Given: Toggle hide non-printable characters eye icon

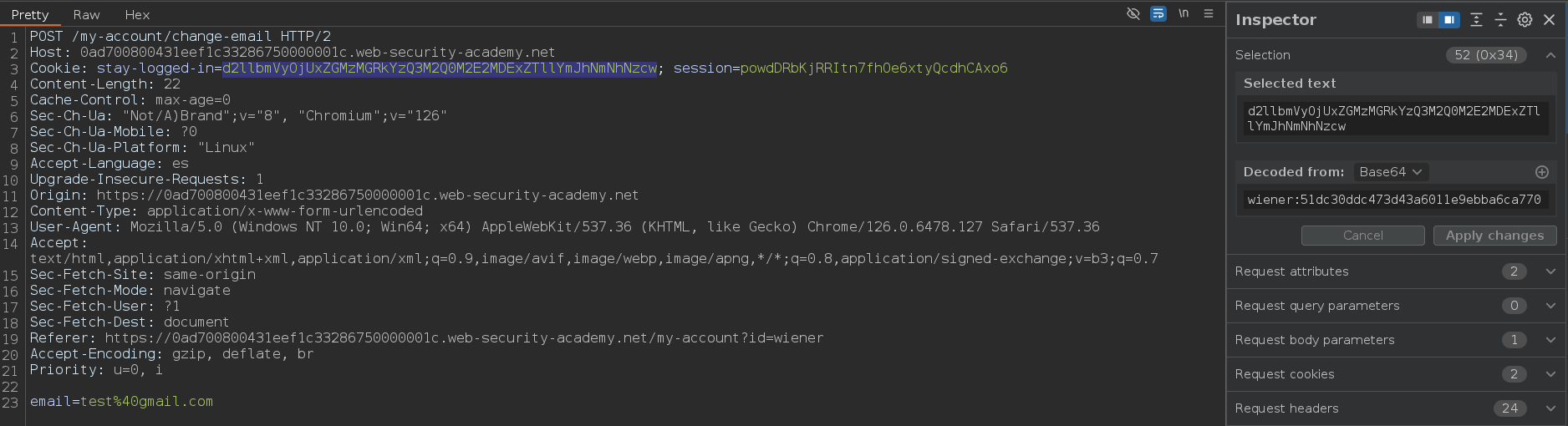Looking at the screenshot, I should pos(1133,13).
